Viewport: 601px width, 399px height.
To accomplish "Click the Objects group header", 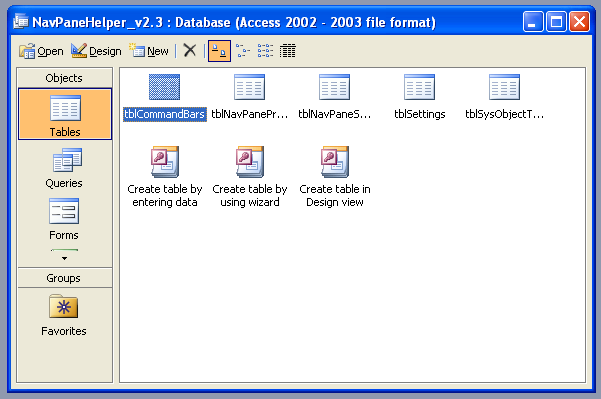I will point(64,78).
